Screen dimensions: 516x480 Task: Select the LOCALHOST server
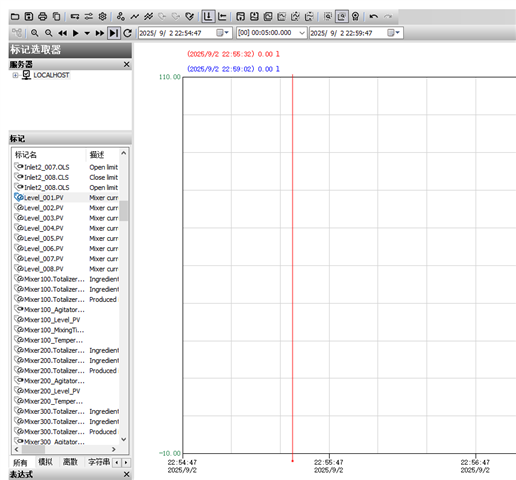(51, 75)
